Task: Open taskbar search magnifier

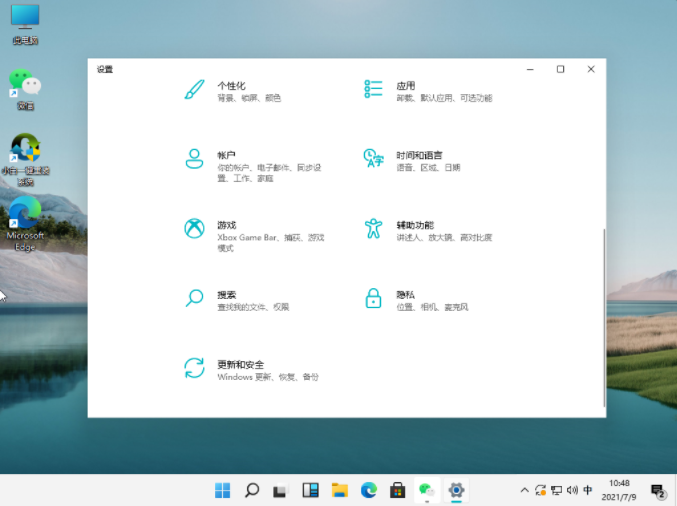Action: point(252,490)
